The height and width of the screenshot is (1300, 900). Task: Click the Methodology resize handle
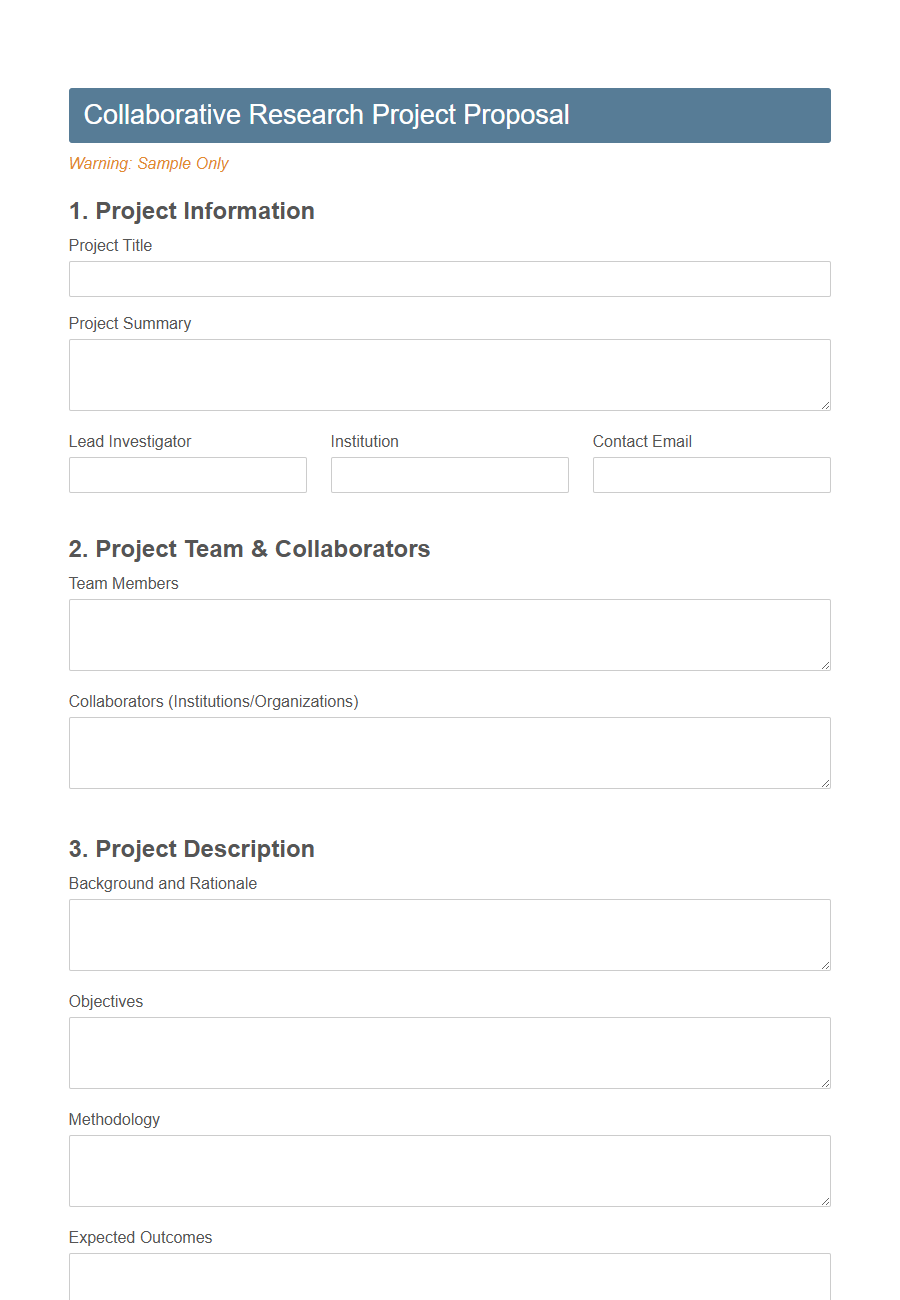pyautogui.click(x=825, y=1199)
